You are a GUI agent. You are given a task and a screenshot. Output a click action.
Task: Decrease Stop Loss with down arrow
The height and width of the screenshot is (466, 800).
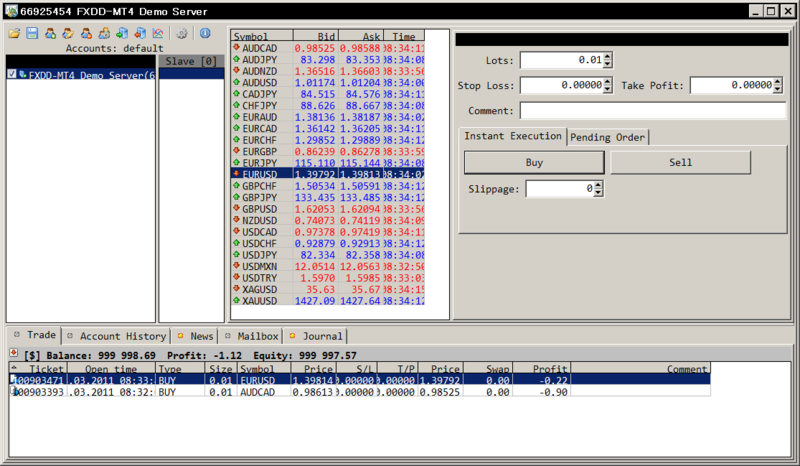click(x=607, y=89)
